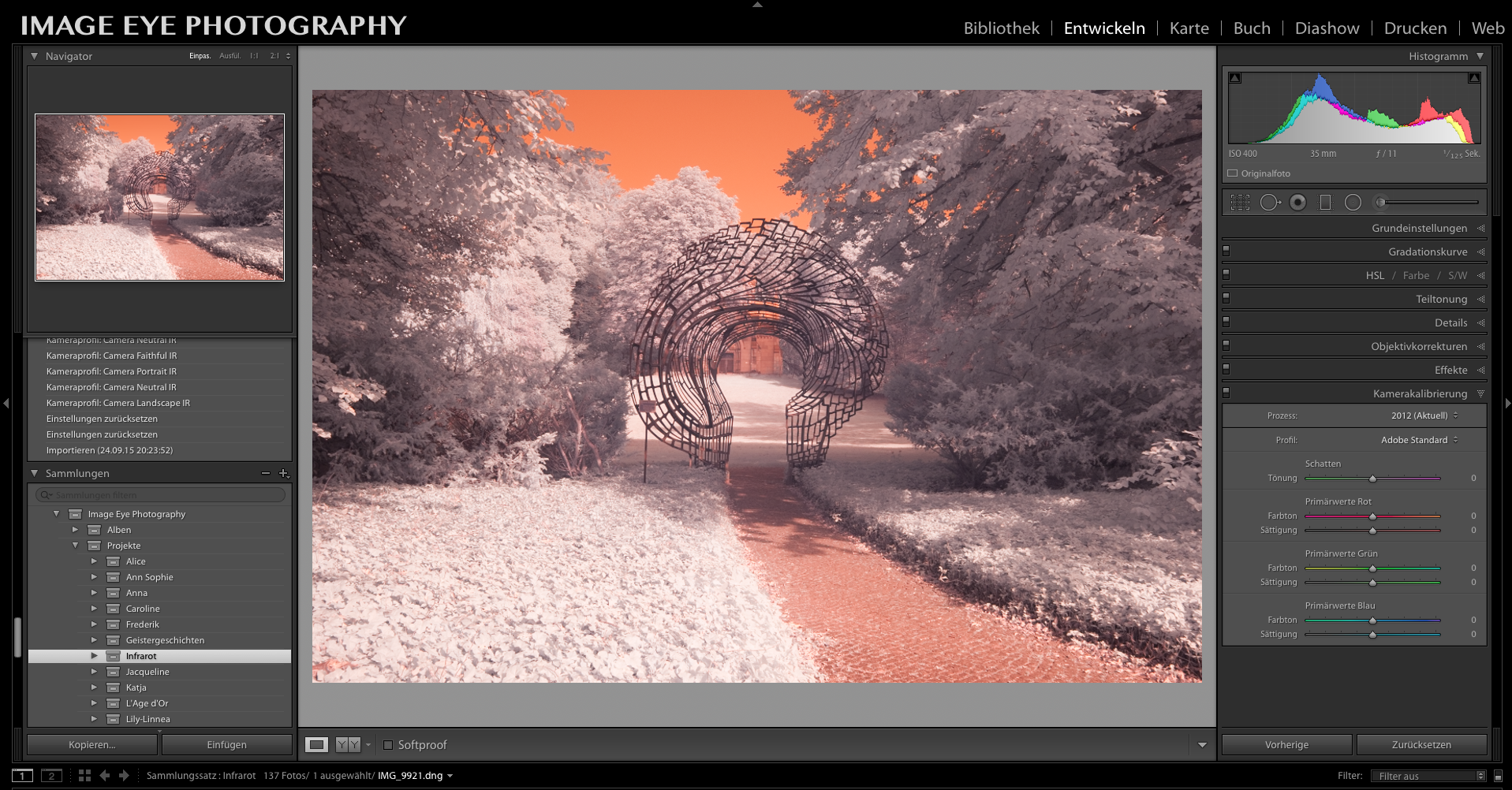Collapse the Projekte collection set
The image size is (1512, 790).
(75, 546)
